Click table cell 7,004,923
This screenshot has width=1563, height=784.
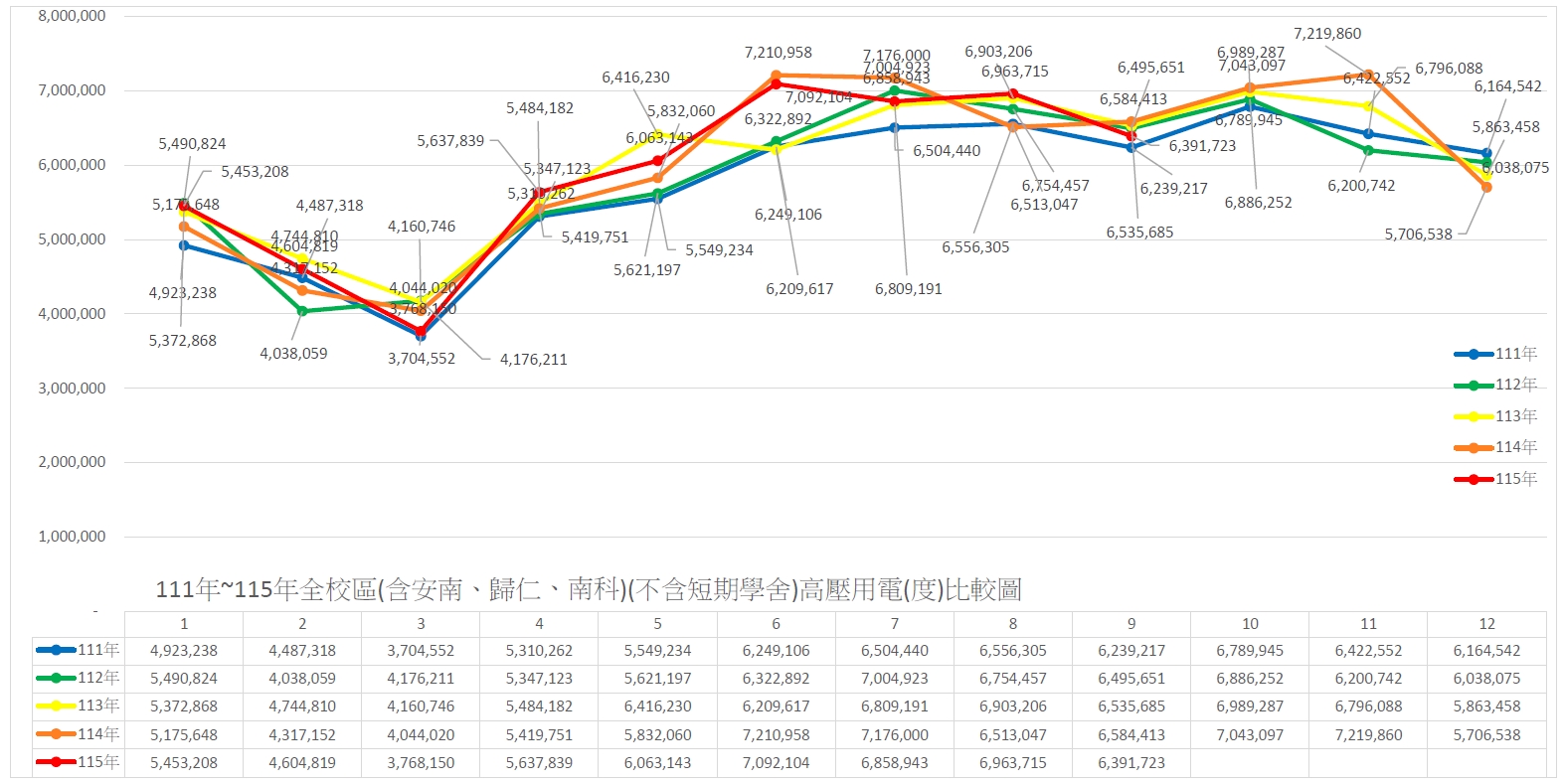tap(894, 679)
